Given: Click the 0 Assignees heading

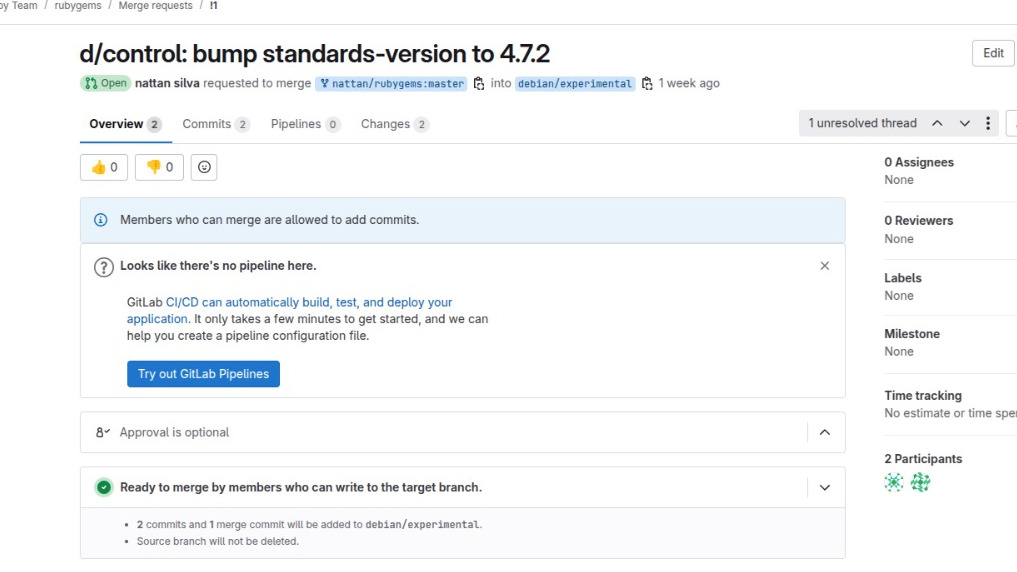Looking at the screenshot, I should tap(918, 162).
